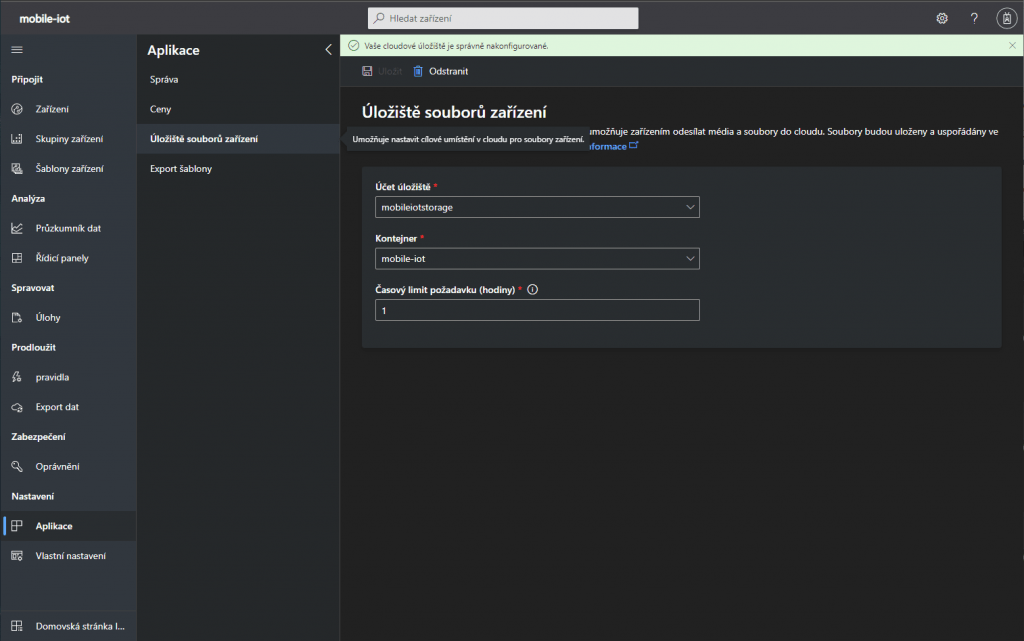This screenshot has height=641, width=1024.
Task: Click the Oprávnění key icon
Action: coord(17,467)
